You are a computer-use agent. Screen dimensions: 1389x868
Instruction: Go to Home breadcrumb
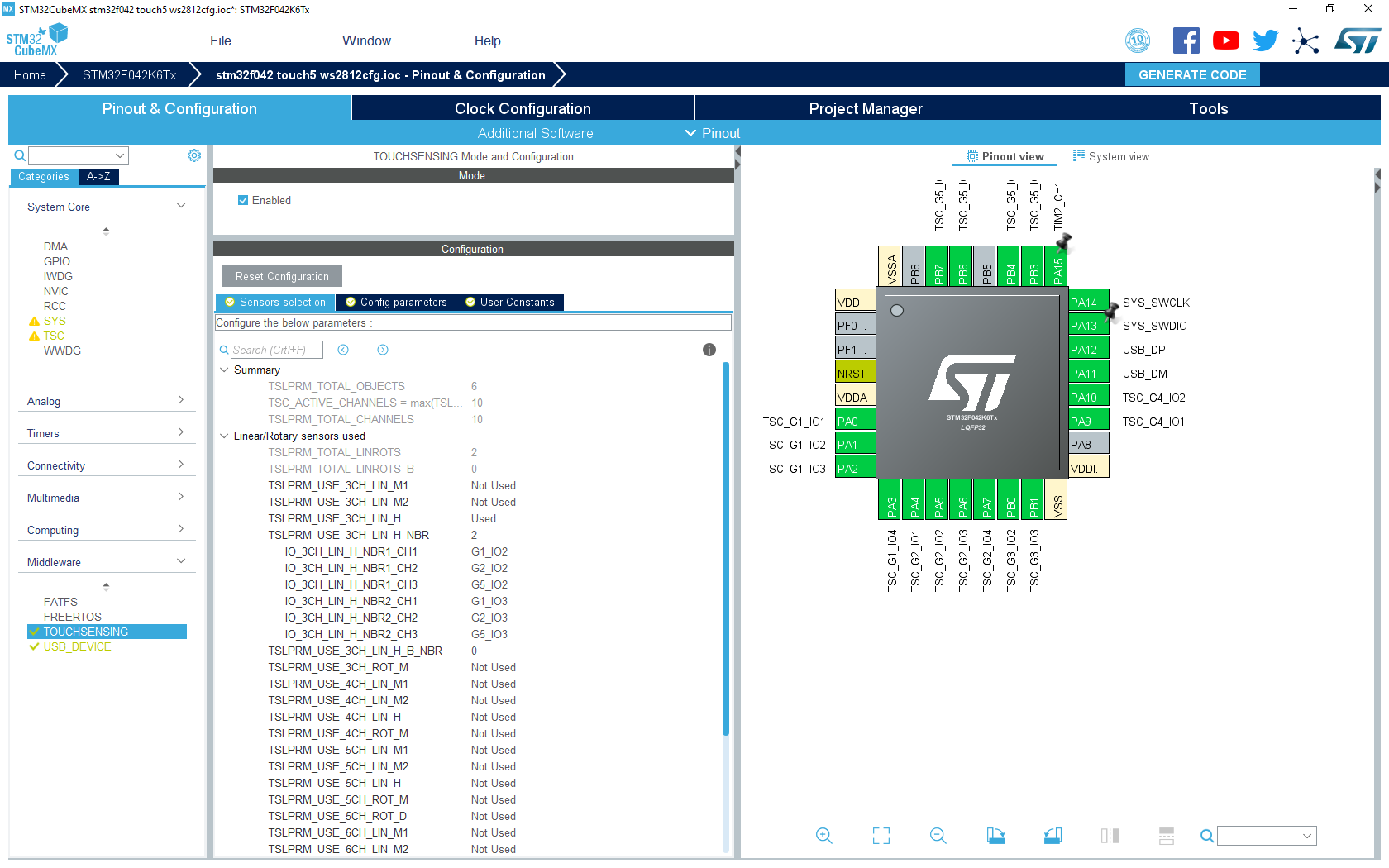(30, 74)
